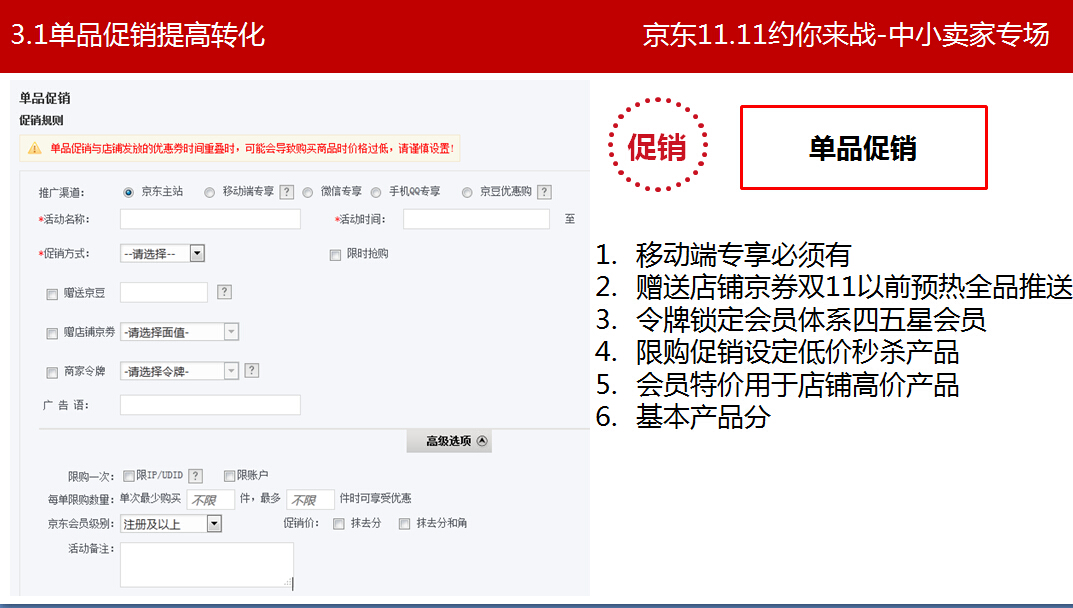Focus the 活动备注 text area
Image resolution: width=1073 pixels, height=608 pixels.
[x=207, y=565]
